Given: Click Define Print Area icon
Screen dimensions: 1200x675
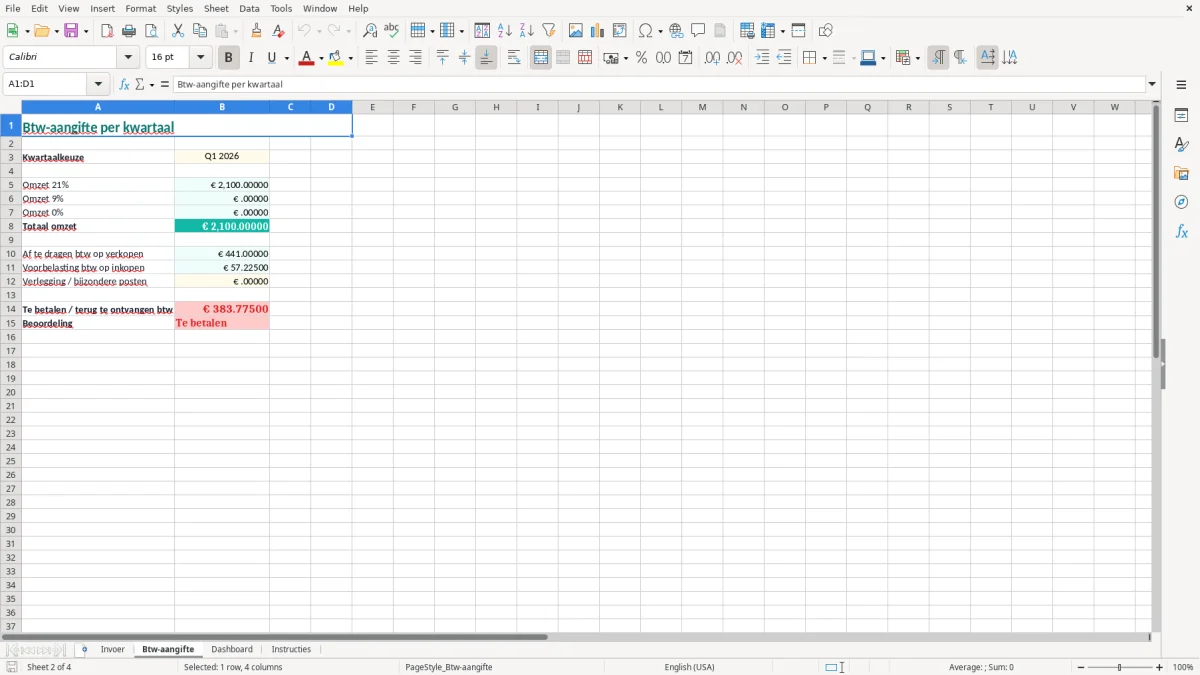Looking at the screenshot, I should [747, 31].
